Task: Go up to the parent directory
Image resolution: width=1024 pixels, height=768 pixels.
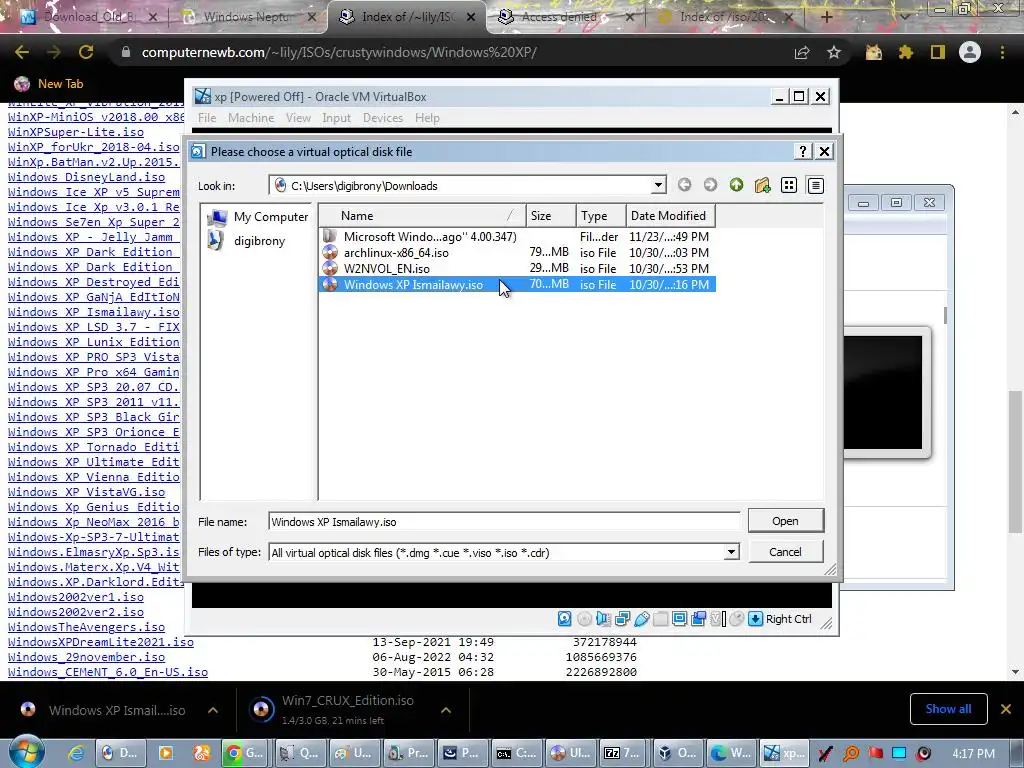Action: [x=736, y=185]
